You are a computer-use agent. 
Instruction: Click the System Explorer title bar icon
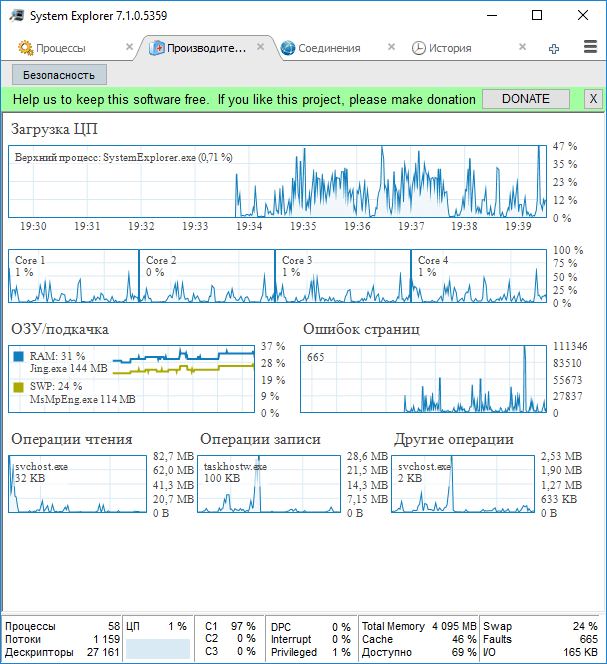click(x=17, y=16)
